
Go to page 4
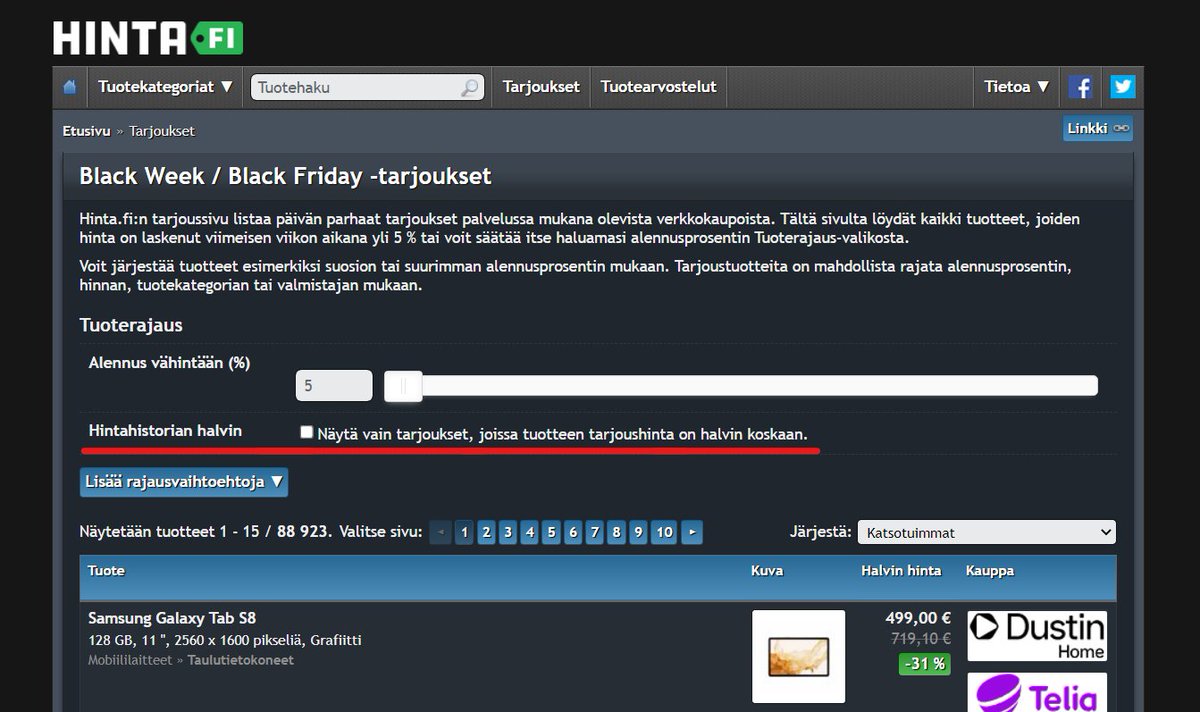(x=530, y=532)
